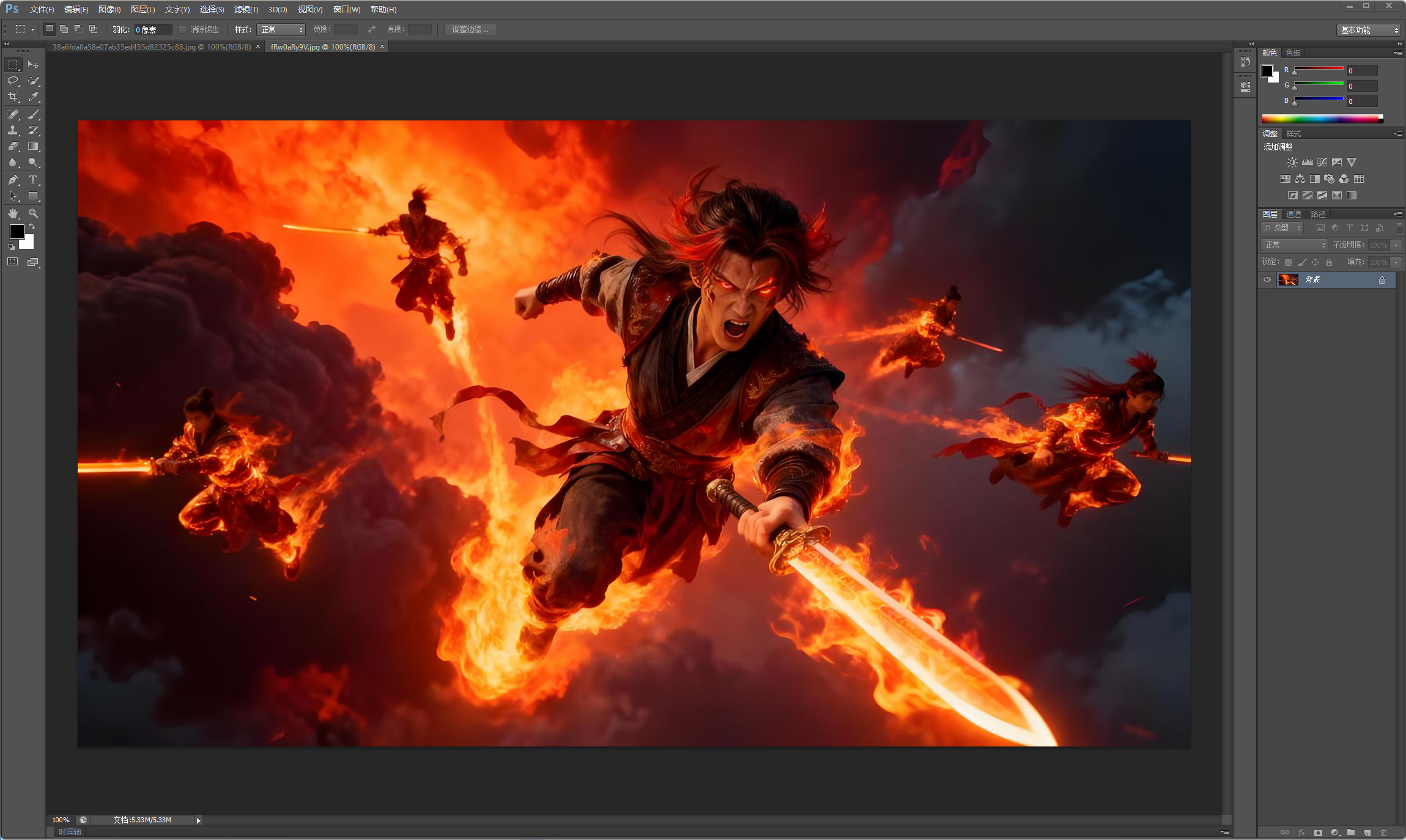The height and width of the screenshot is (840, 1406).
Task: Switch to the 通道 channels tab
Action: click(1293, 214)
